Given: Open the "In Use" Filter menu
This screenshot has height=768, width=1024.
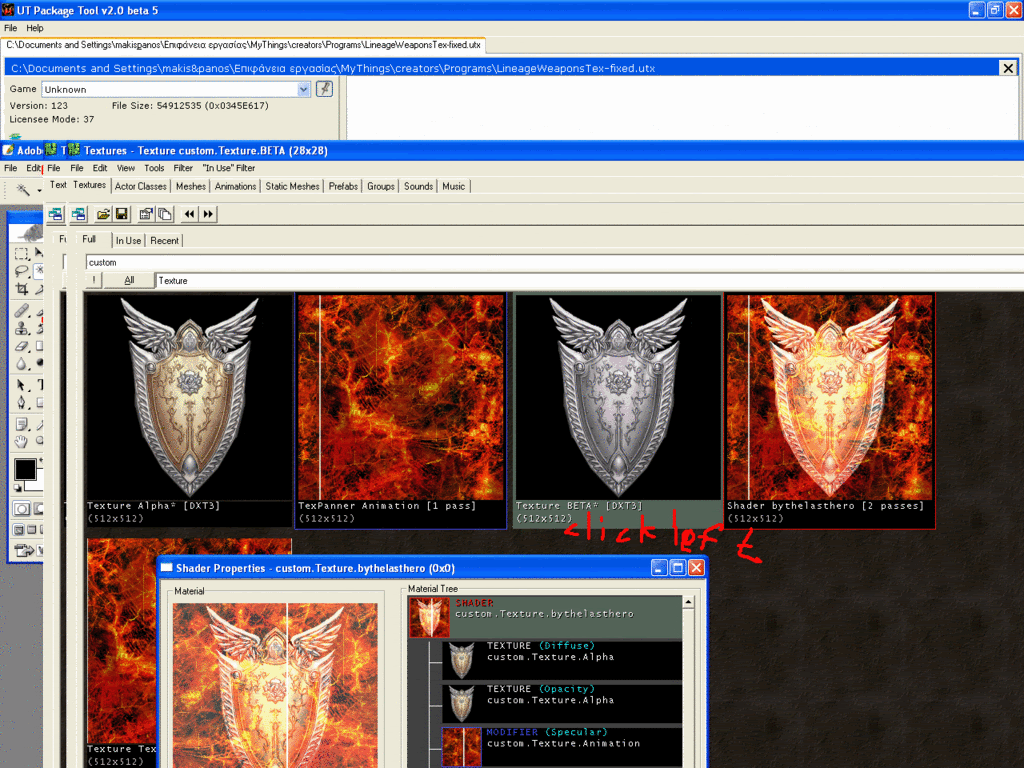Looking at the screenshot, I should [228, 168].
